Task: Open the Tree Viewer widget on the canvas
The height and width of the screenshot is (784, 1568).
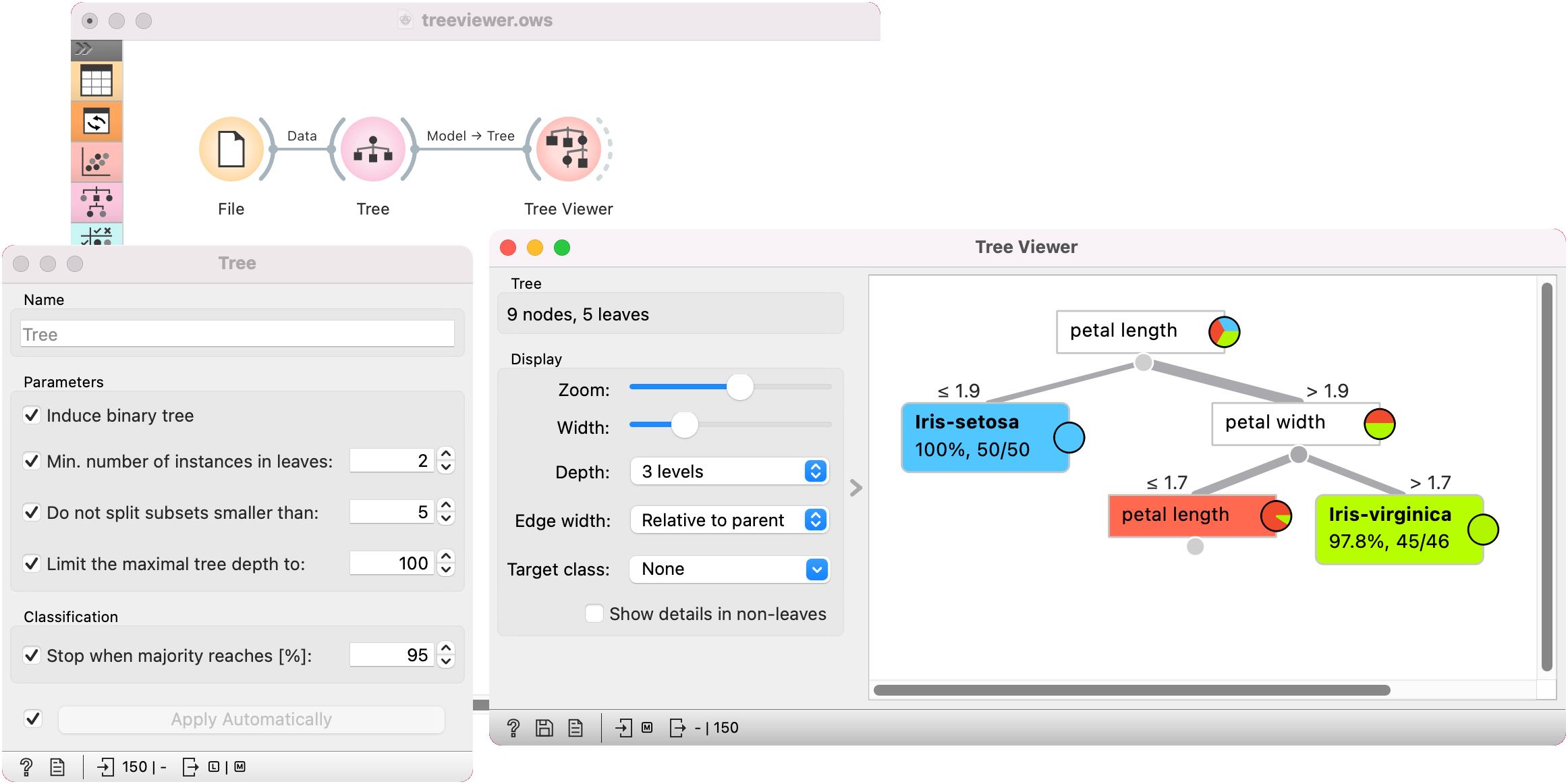Action: (x=568, y=148)
